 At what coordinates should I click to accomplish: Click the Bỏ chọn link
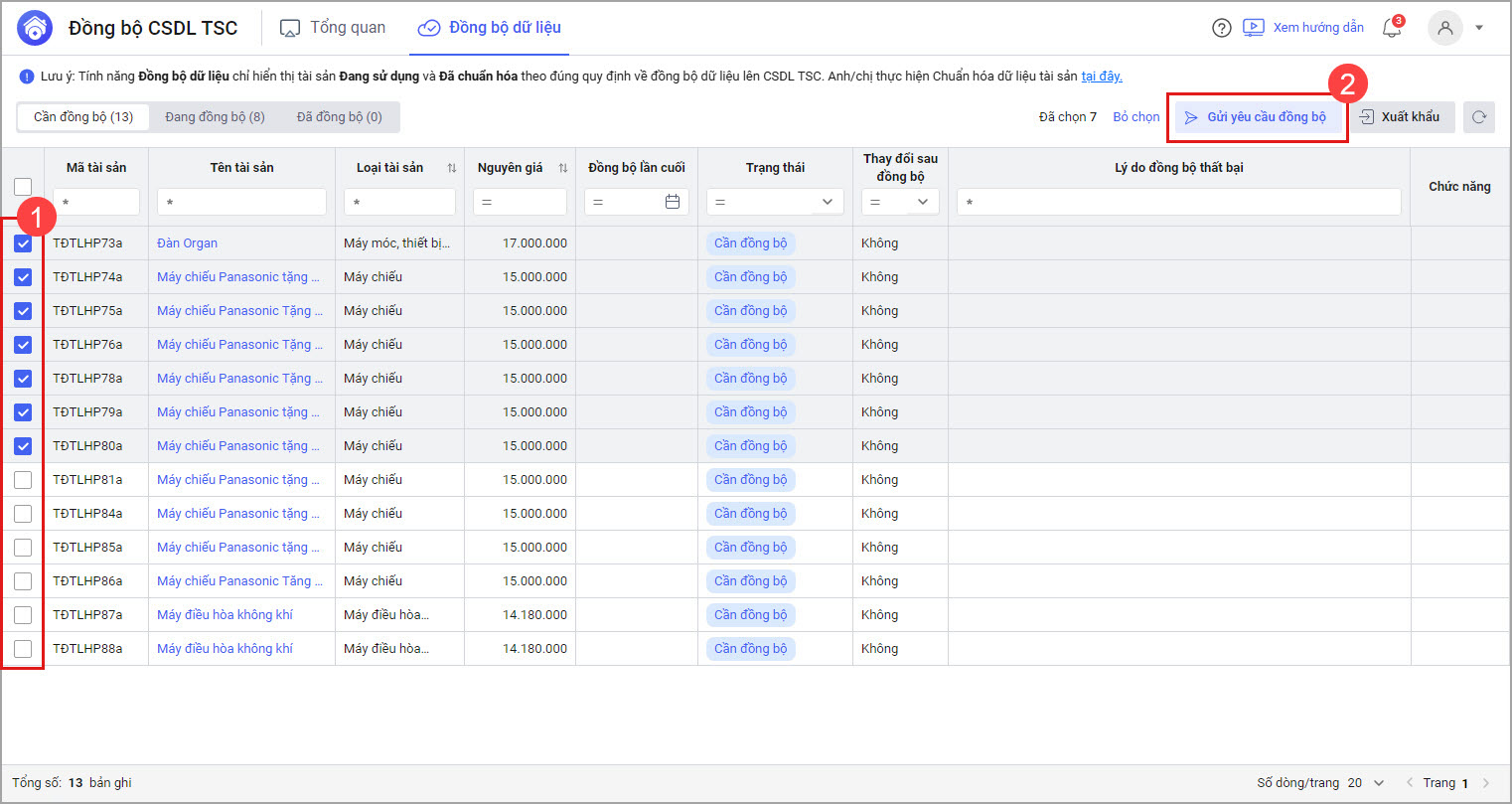[1135, 117]
